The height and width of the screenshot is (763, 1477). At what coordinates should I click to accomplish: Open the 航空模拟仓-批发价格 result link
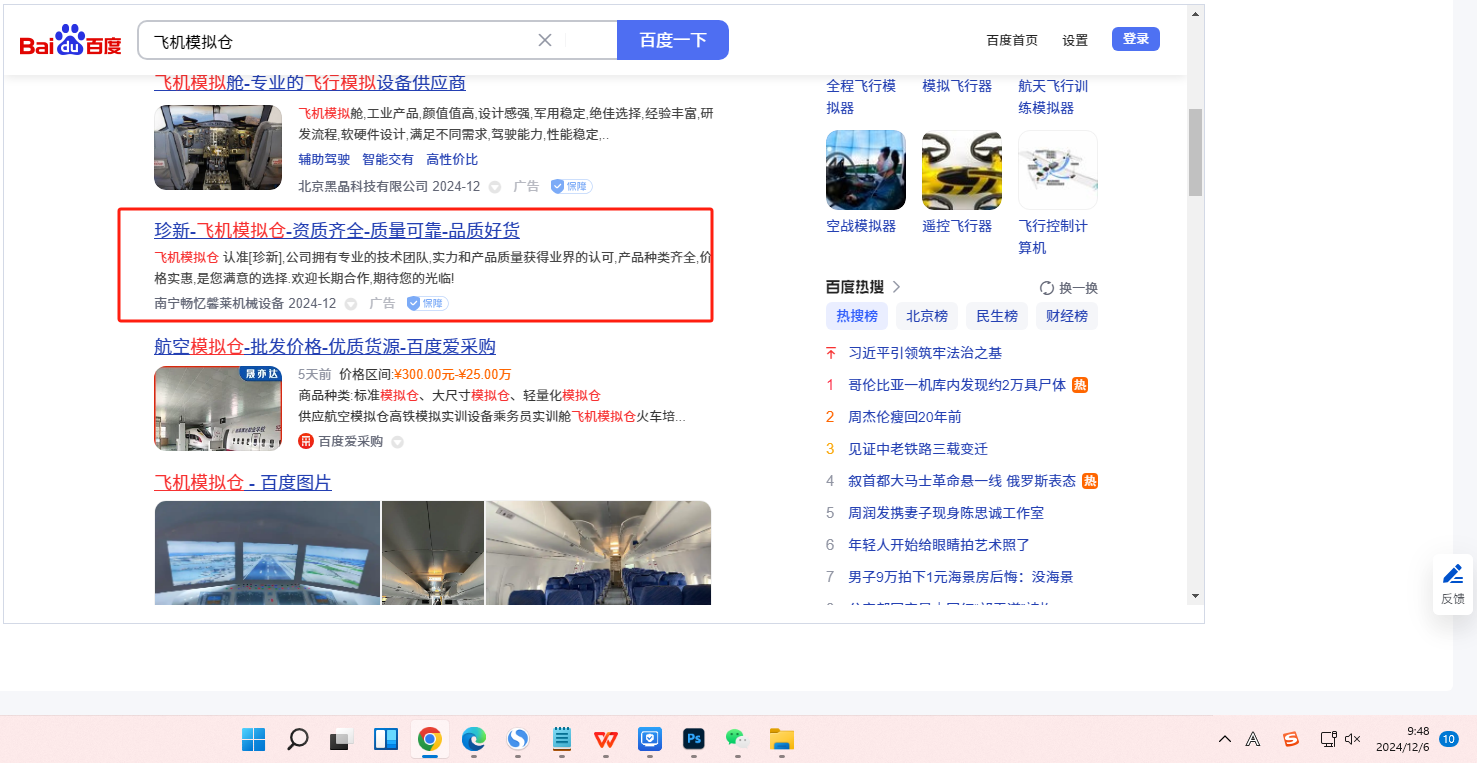[325, 347]
